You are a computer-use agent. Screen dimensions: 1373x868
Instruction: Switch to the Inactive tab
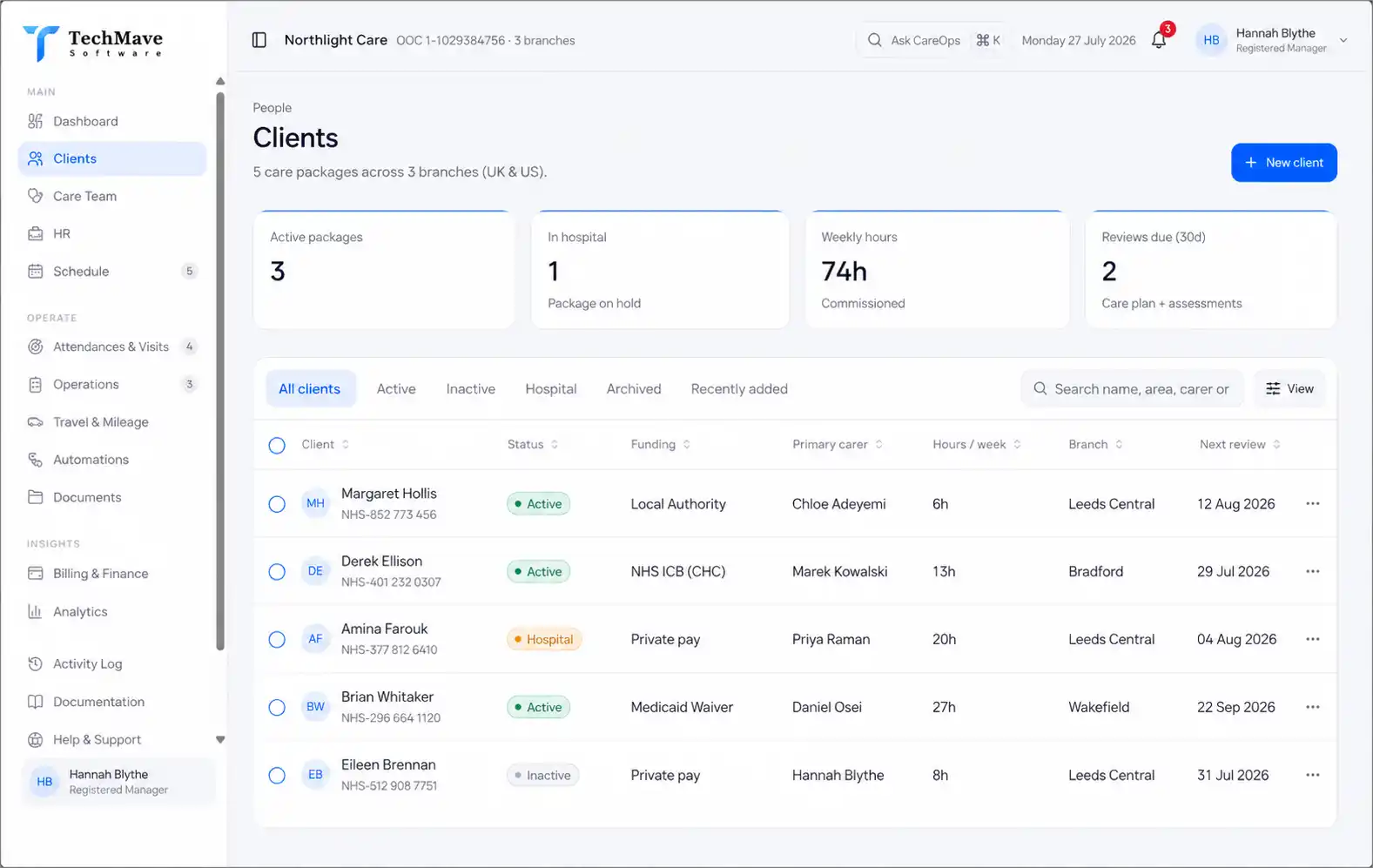click(471, 389)
